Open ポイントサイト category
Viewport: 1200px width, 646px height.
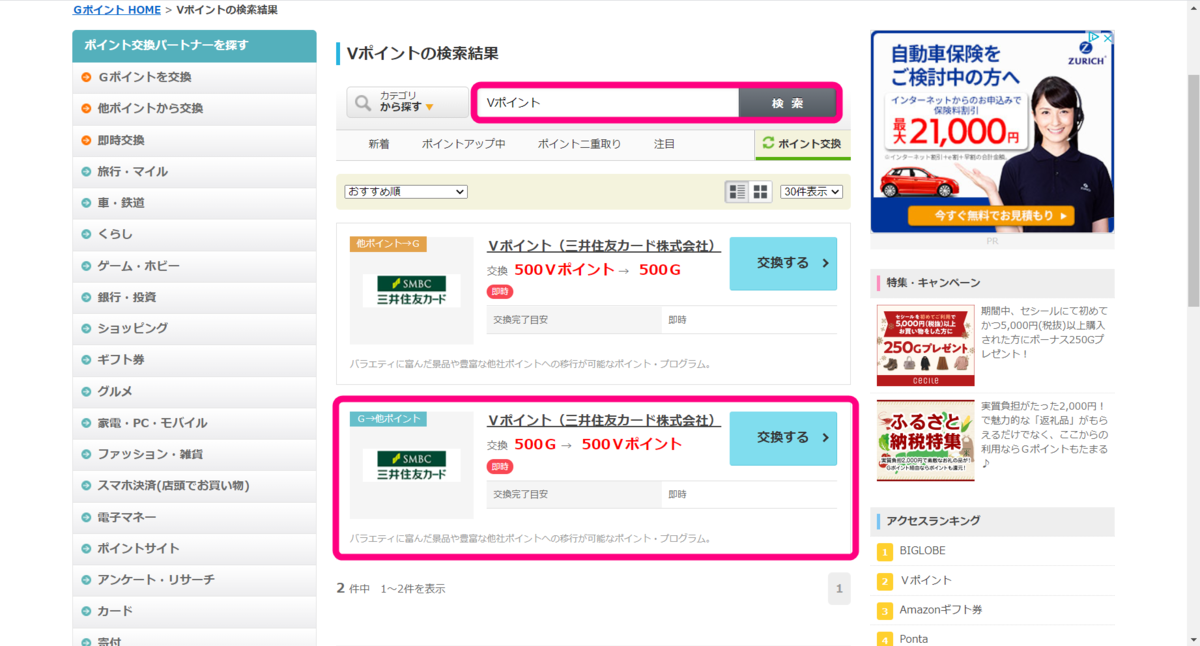pyautogui.click(x=194, y=548)
